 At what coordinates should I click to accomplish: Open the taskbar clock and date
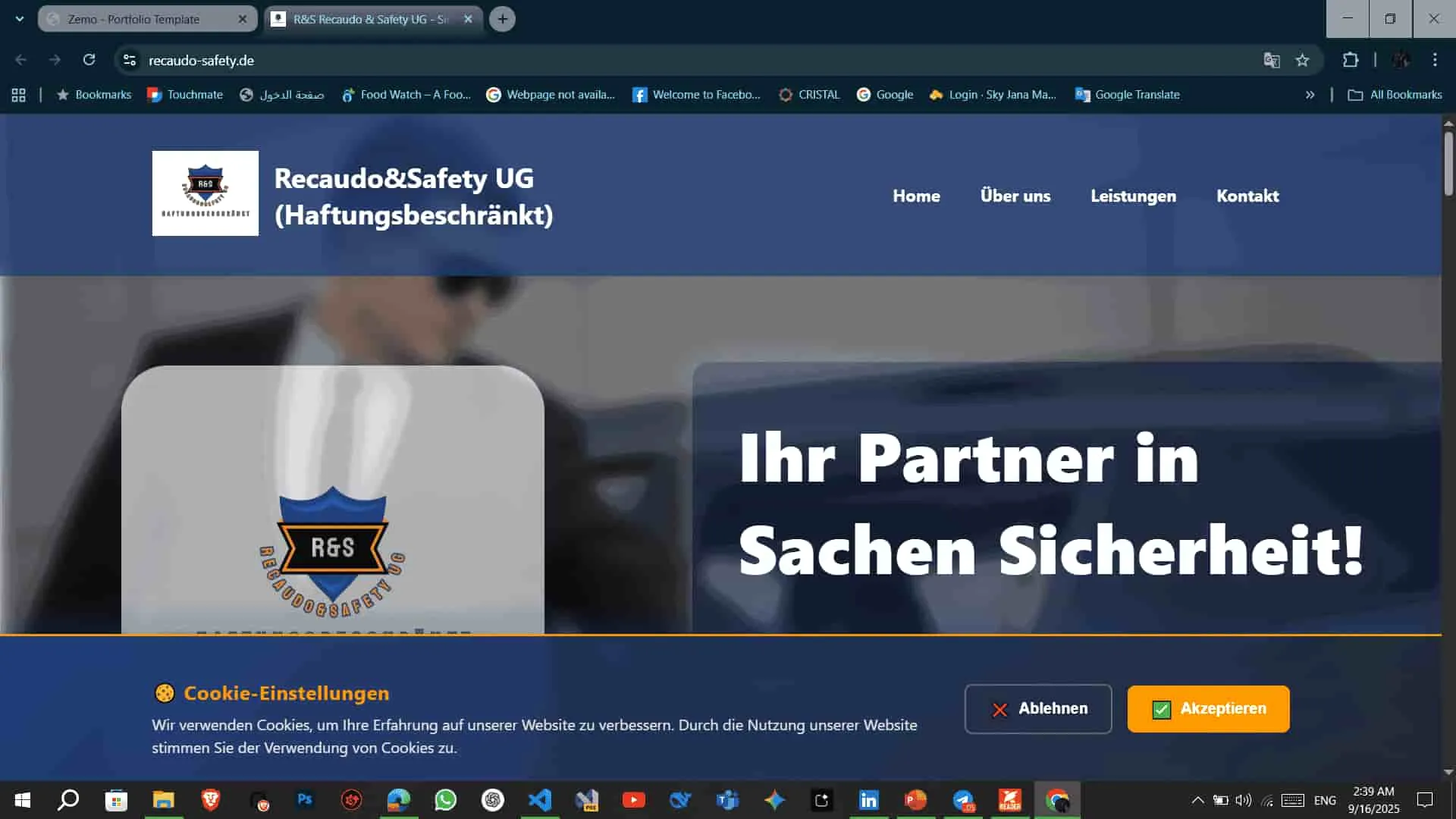tap(1373, 800)
